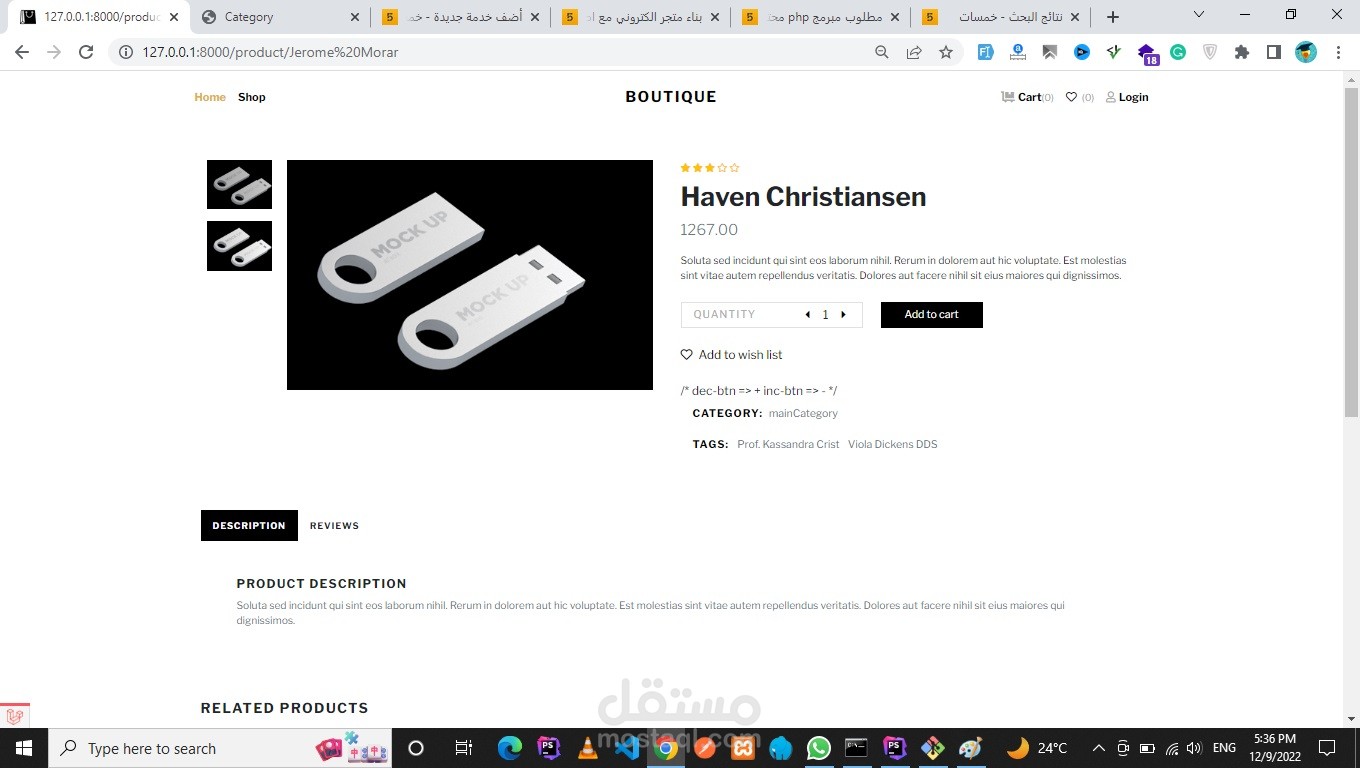
Task: Reload the page in browser
Action: [x=86, y=52]
